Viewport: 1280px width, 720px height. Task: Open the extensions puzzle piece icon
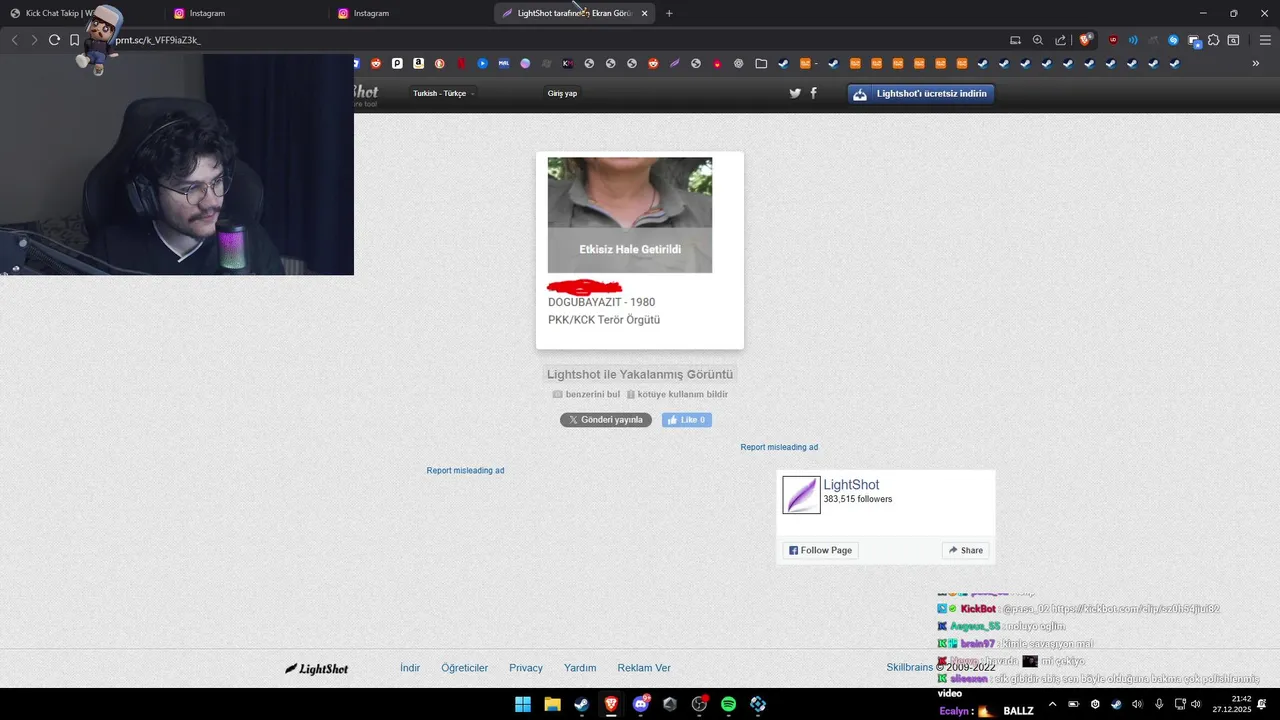tap(1214, 40)
